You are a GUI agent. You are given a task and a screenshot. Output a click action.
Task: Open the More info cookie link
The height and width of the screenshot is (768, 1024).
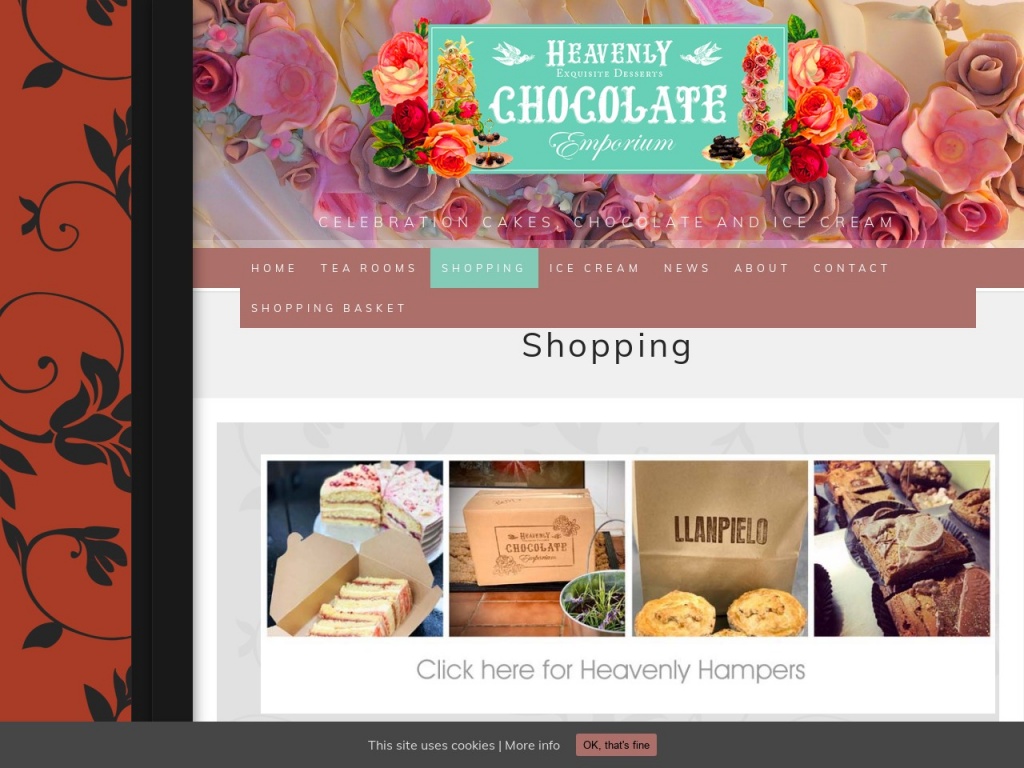(x=532, y=745)
